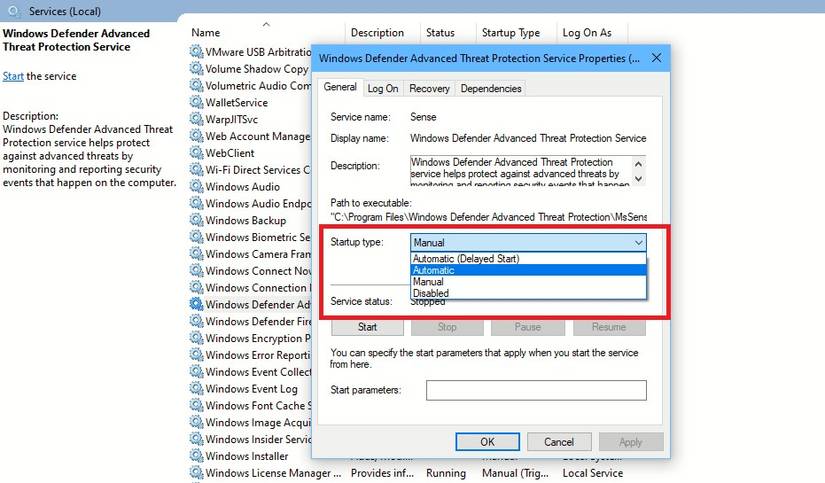The height and width of the screenshot is (483, 825).
Task: Click the Apply button
Action: (630, 441)
